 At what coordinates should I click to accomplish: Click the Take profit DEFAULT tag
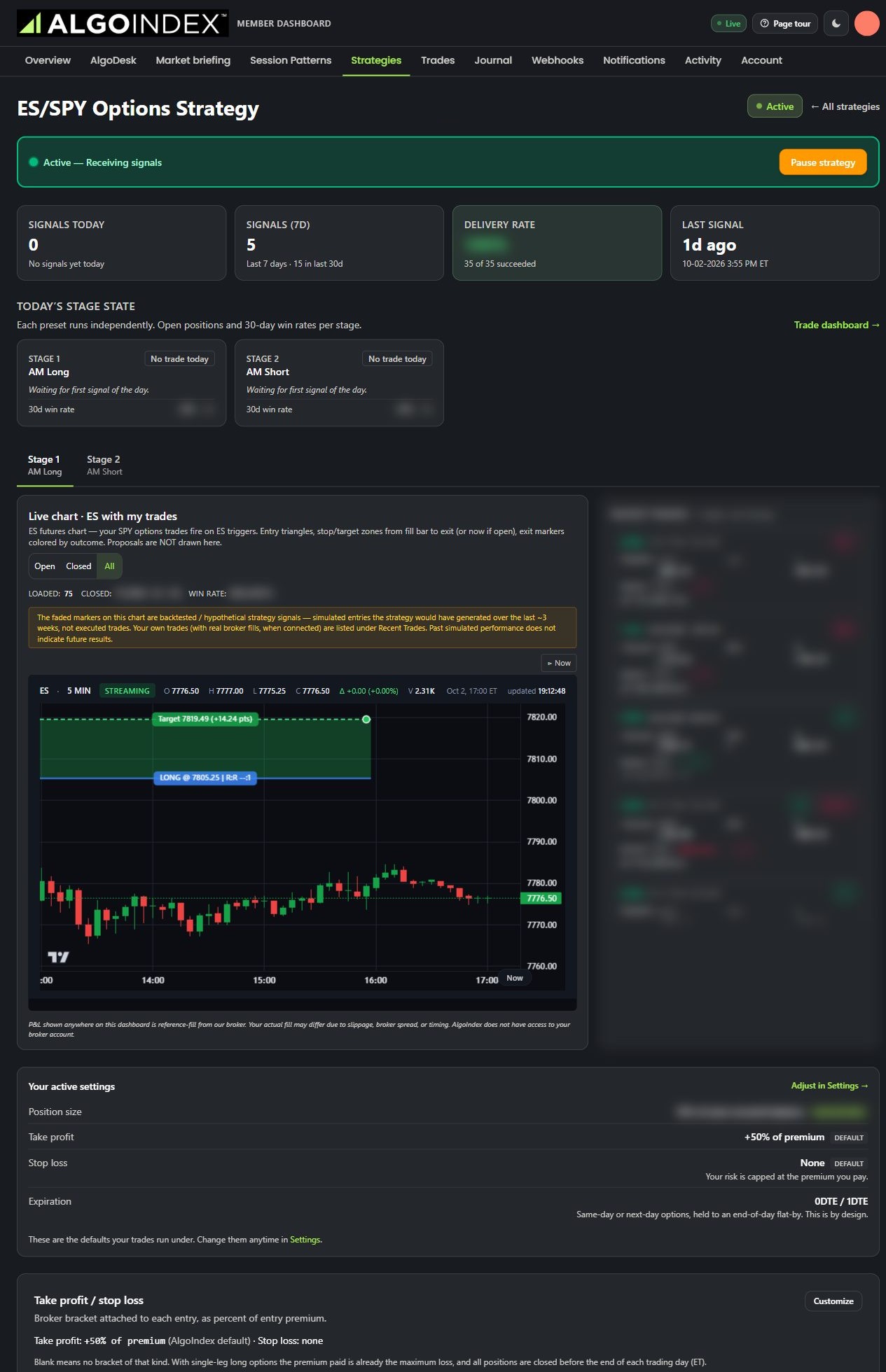(849, 1137)
